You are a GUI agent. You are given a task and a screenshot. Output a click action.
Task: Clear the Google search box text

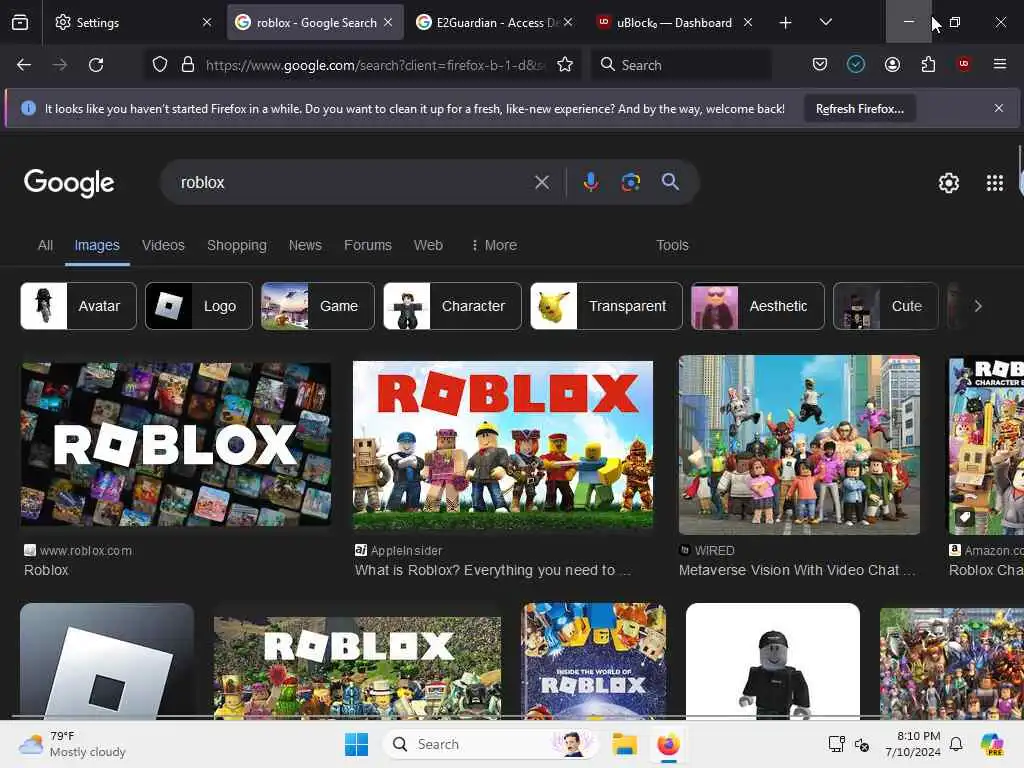coord(541,182)
